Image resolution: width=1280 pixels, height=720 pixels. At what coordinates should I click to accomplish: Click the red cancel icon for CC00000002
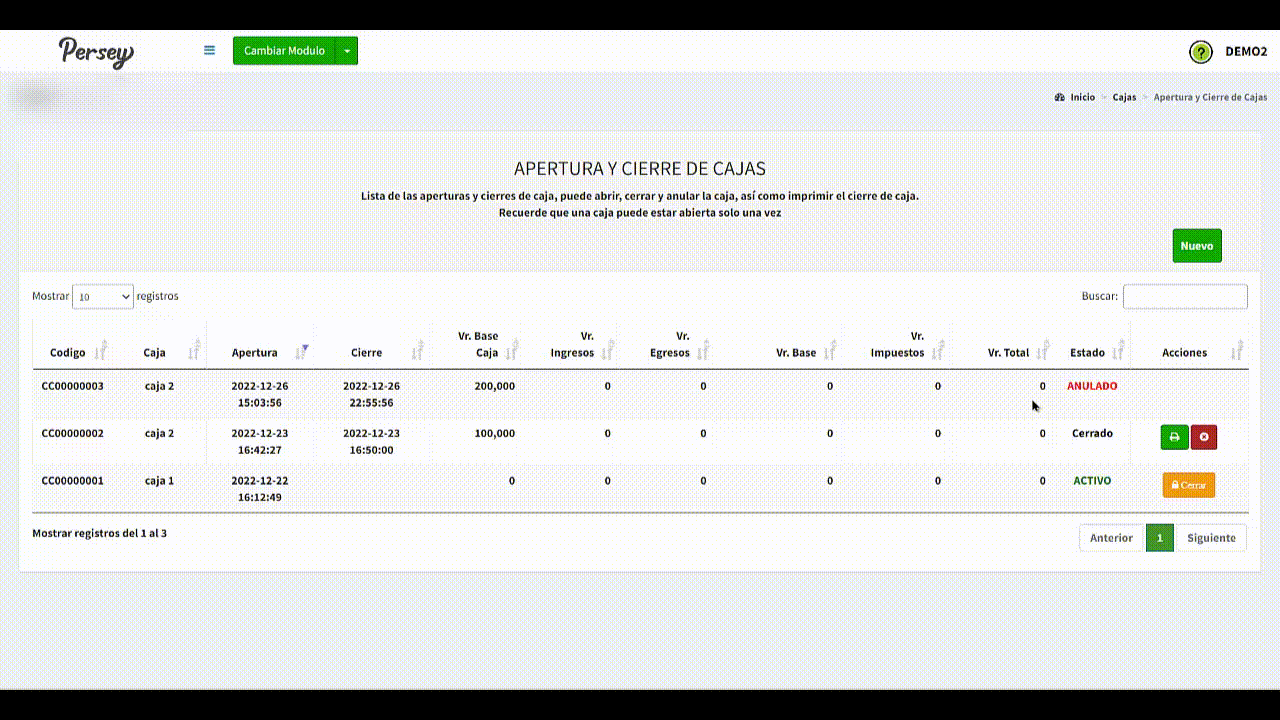(1203, 437)
